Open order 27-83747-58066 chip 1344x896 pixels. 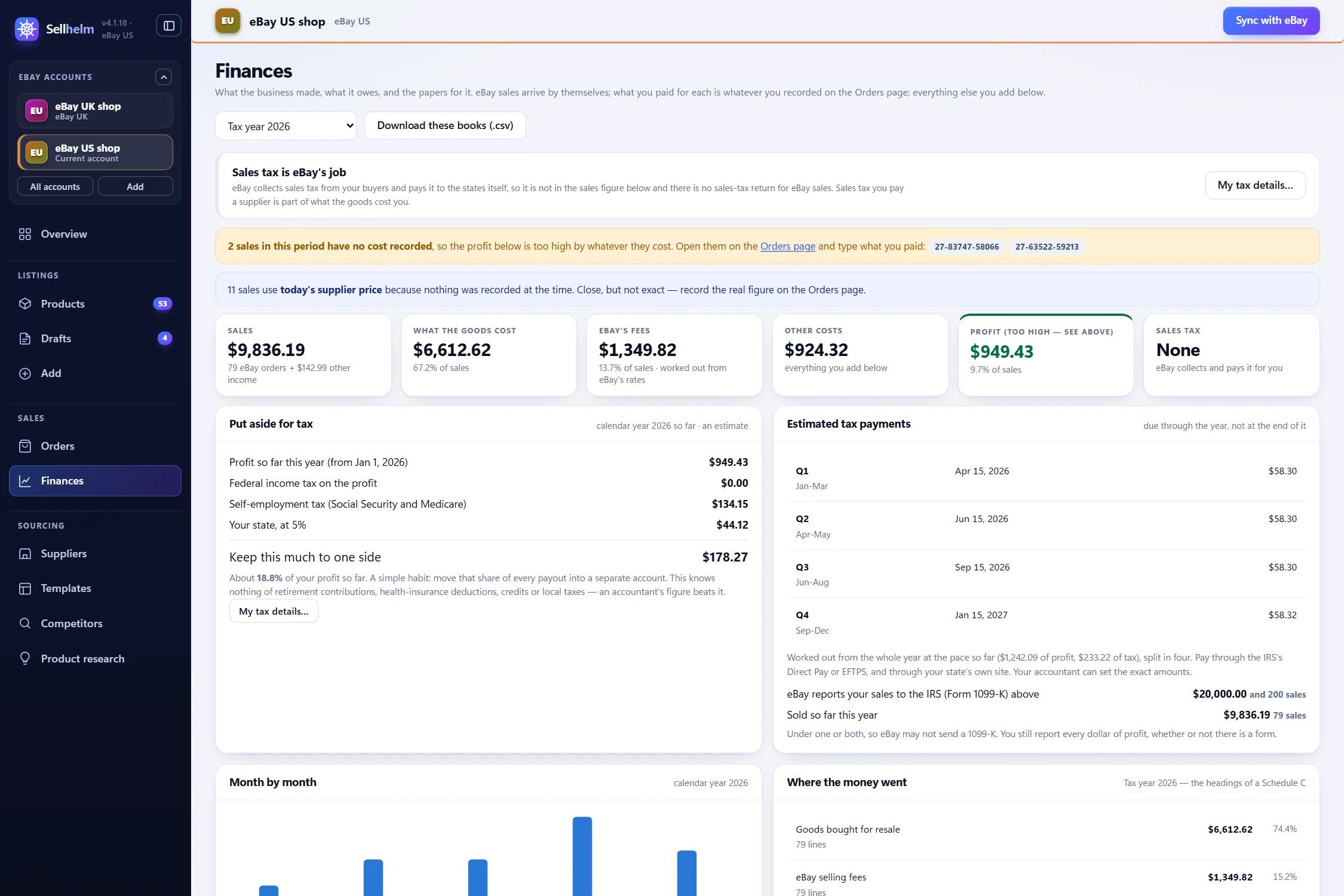coord(966,247)
